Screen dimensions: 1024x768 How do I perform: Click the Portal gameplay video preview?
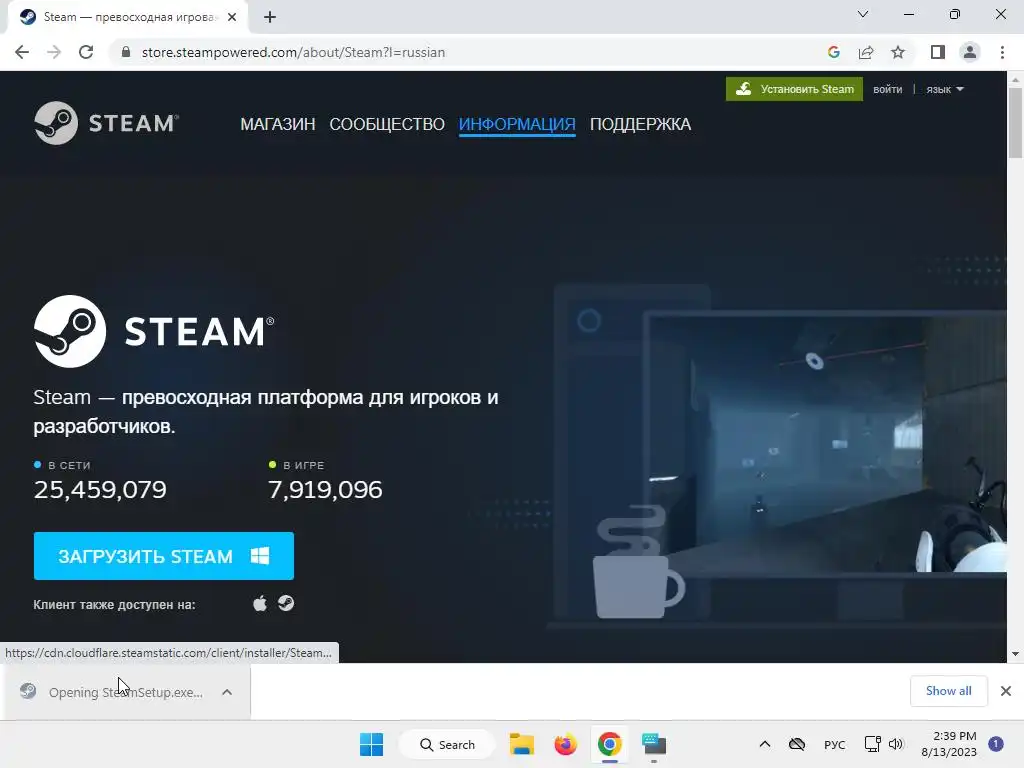(825, 444)
